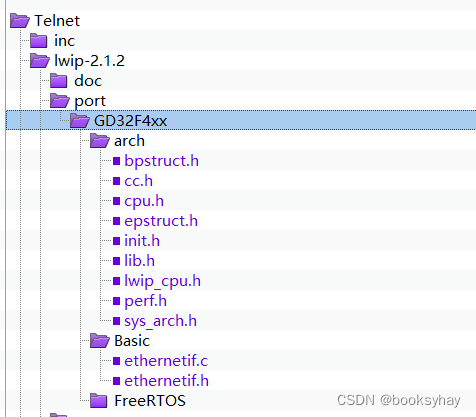Click the doc folder icon
The height and width of the screenshot is (417, 476).
click(59, 81)
